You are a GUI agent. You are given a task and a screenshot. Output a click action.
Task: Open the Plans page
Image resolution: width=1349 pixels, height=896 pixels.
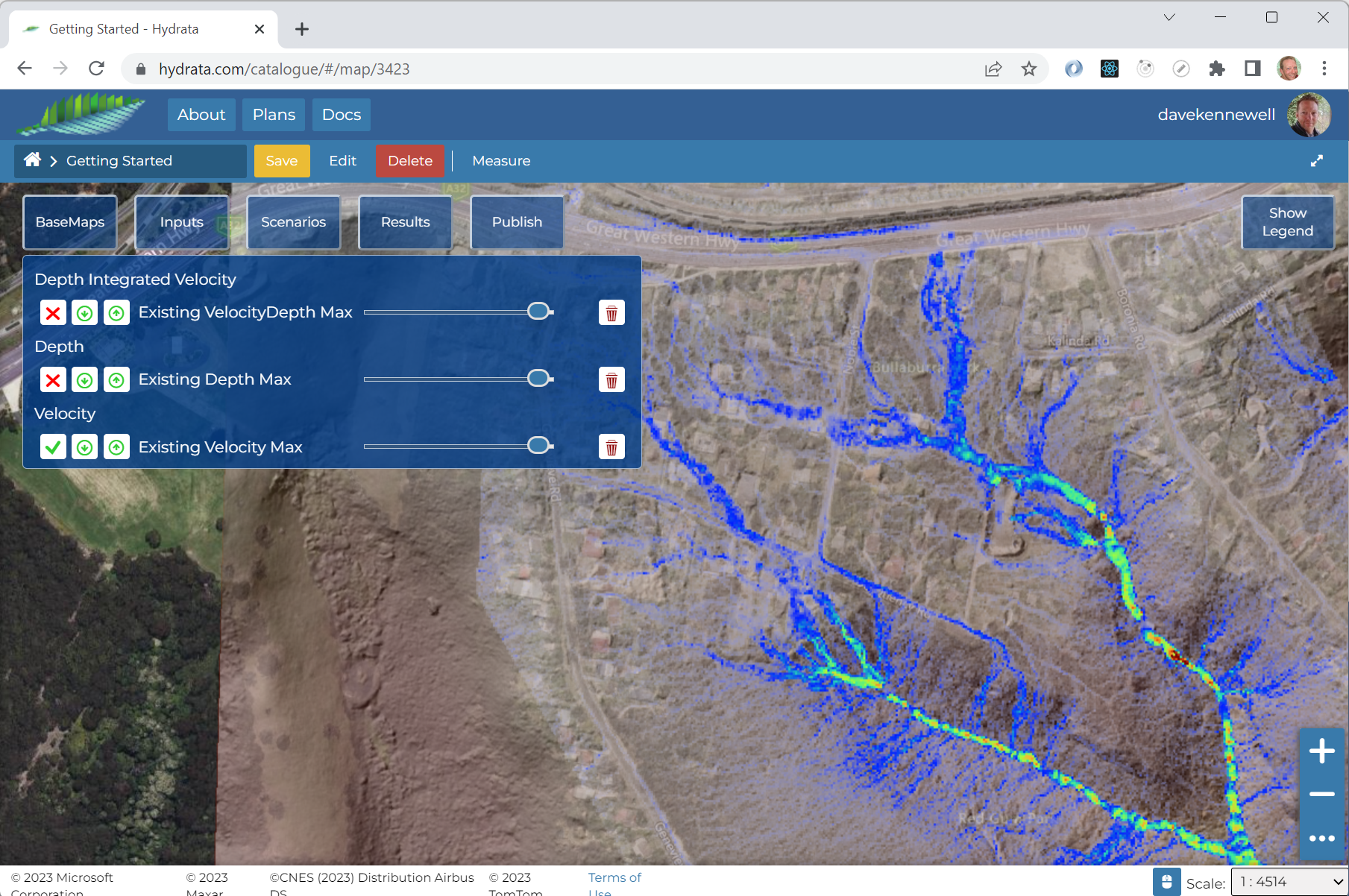(274, 115)
